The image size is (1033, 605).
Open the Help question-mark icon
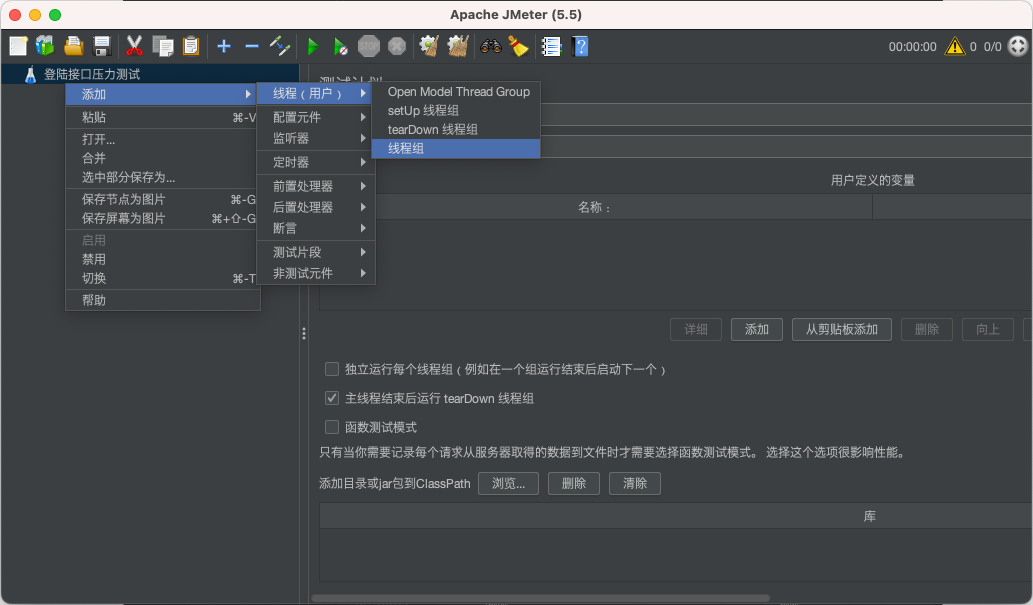click(580, 45)
